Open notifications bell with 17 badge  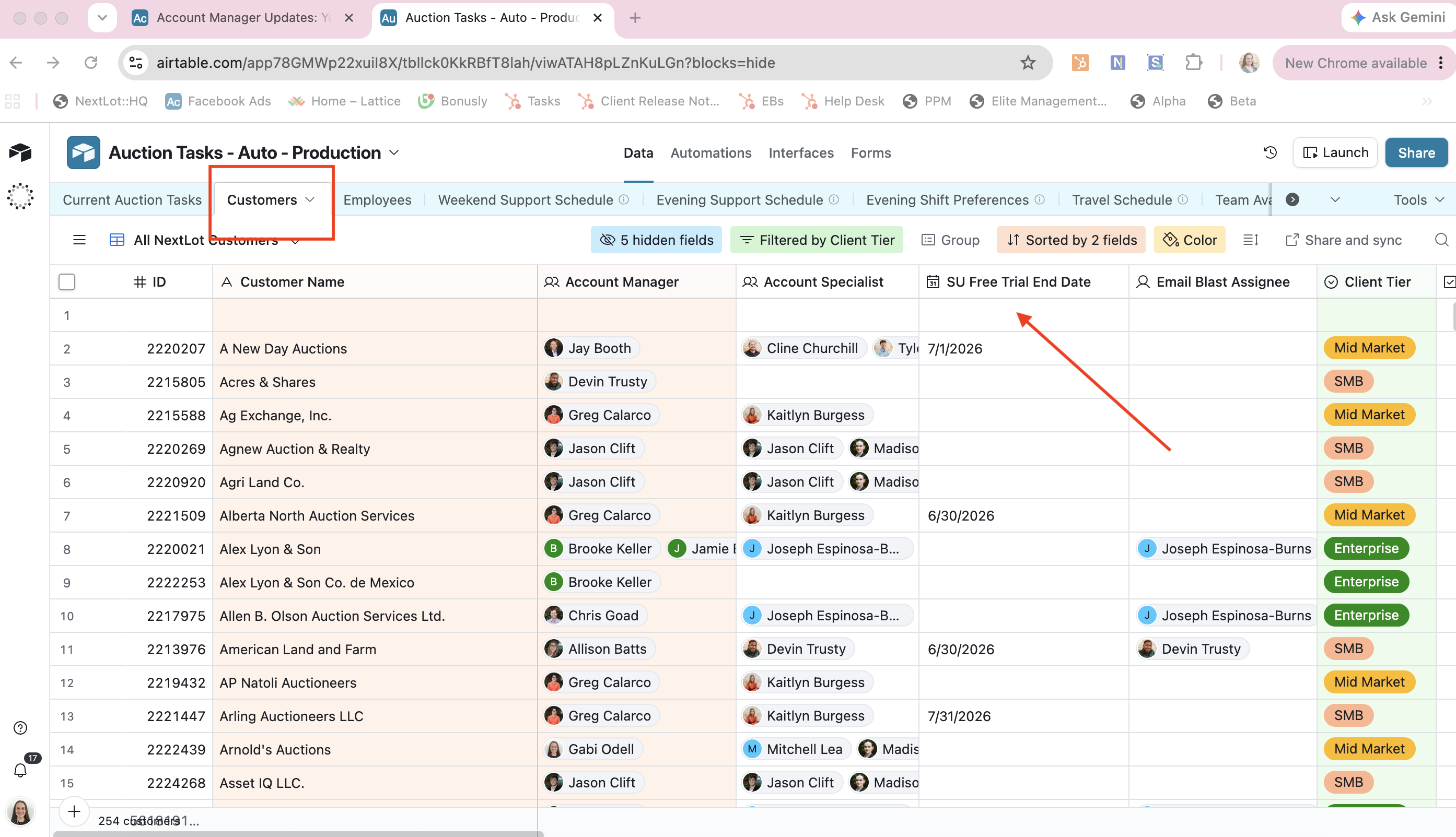20,770
